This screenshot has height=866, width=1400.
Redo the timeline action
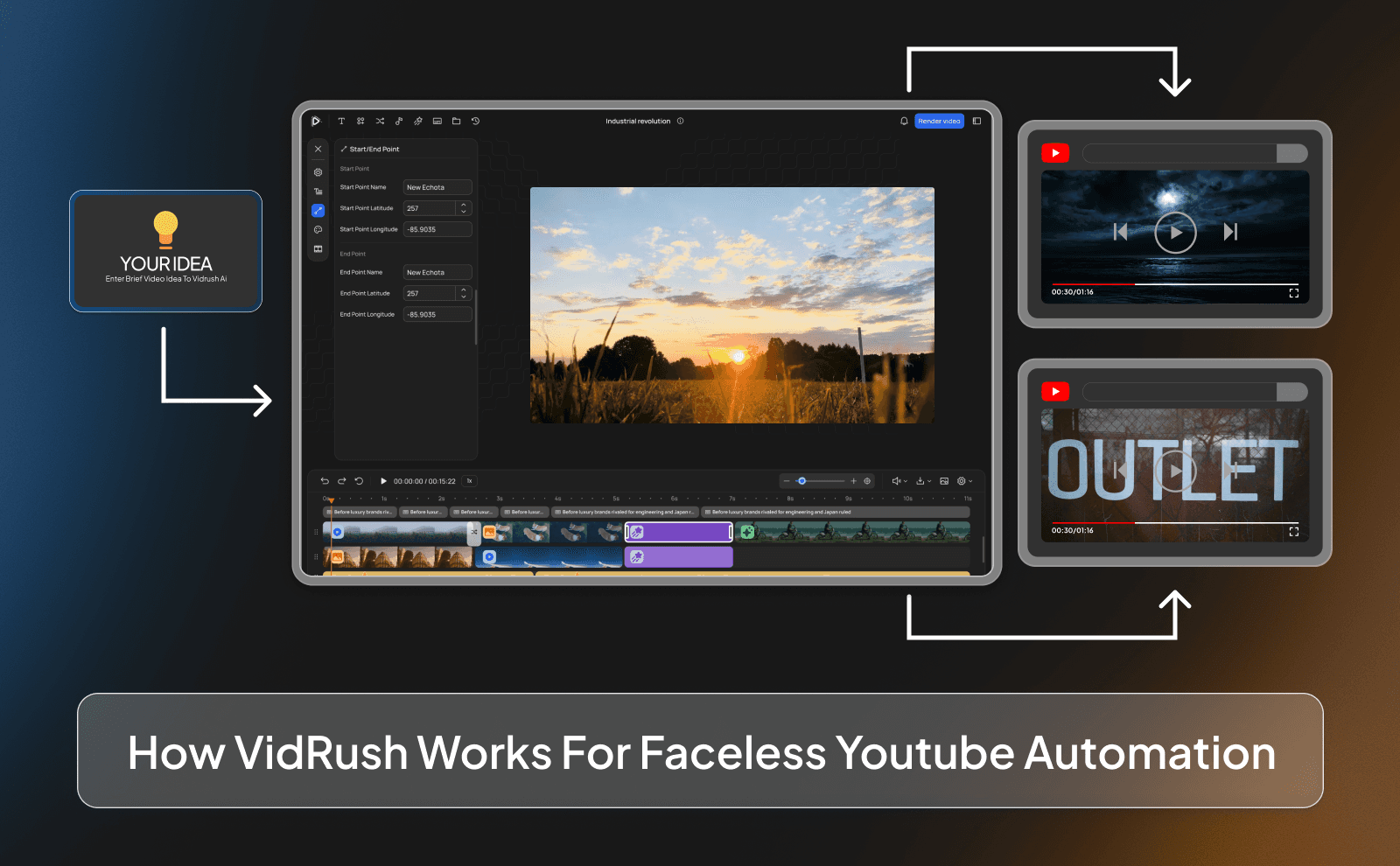coord(341,481)
